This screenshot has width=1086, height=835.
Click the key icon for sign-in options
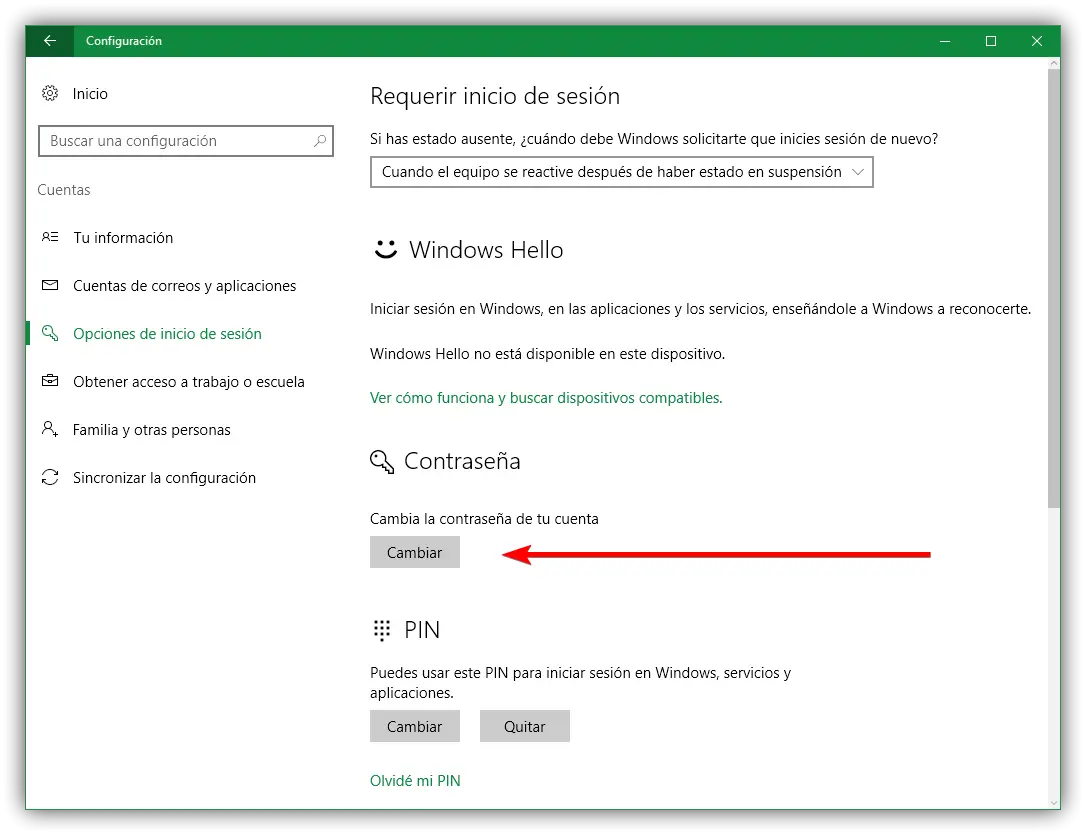point(50,333)
